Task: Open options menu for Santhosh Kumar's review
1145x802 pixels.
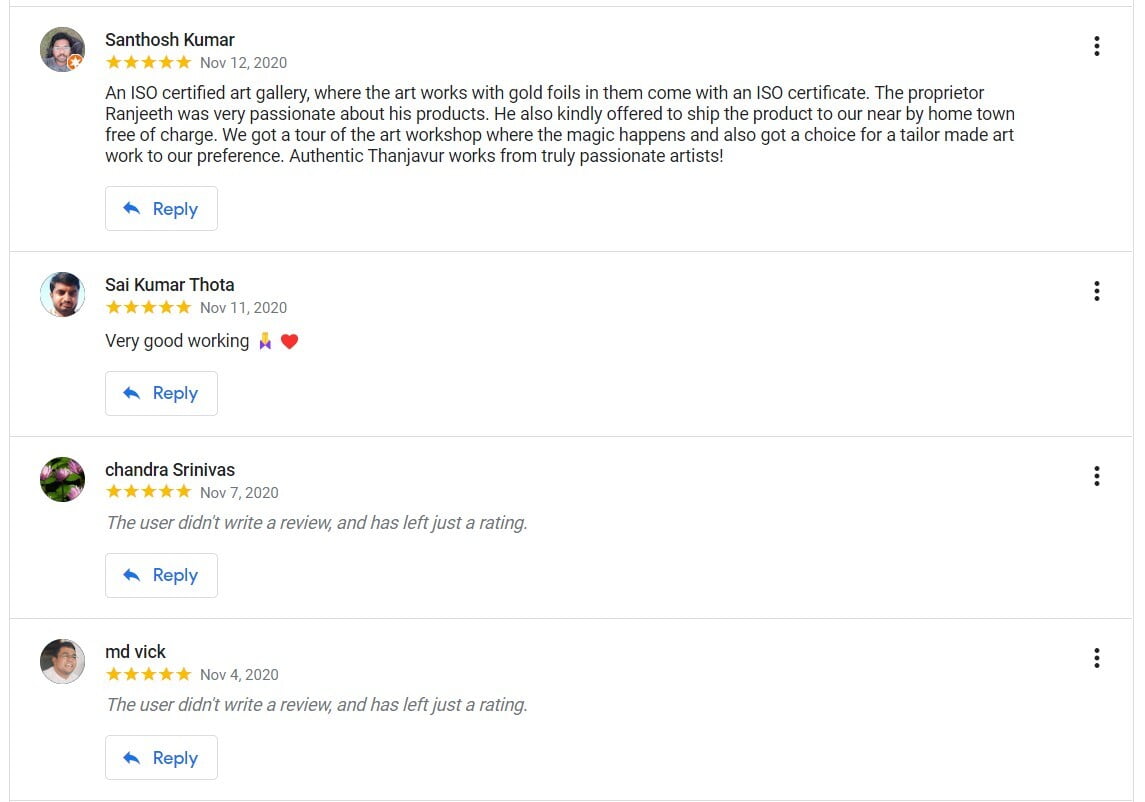Action: [1097, 46]
